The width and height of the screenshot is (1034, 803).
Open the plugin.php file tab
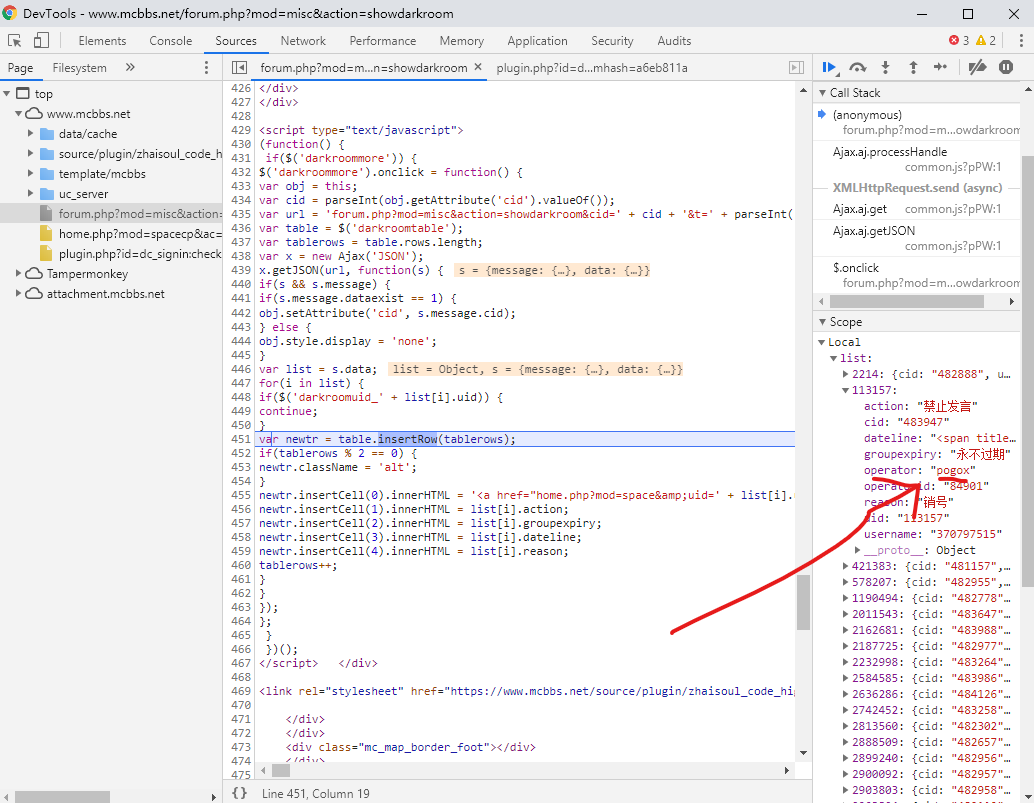(592, 67)
